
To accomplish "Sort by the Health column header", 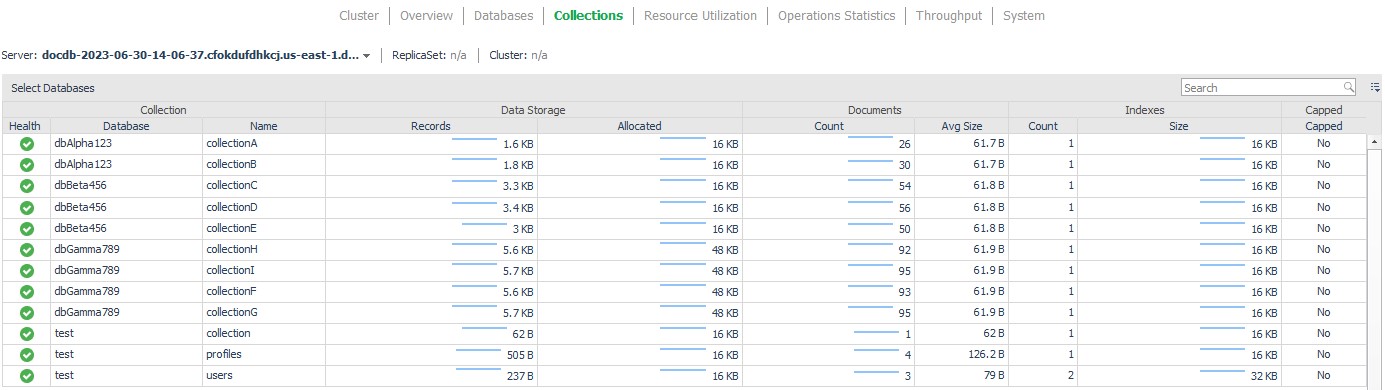I will (x=25, y=126).
